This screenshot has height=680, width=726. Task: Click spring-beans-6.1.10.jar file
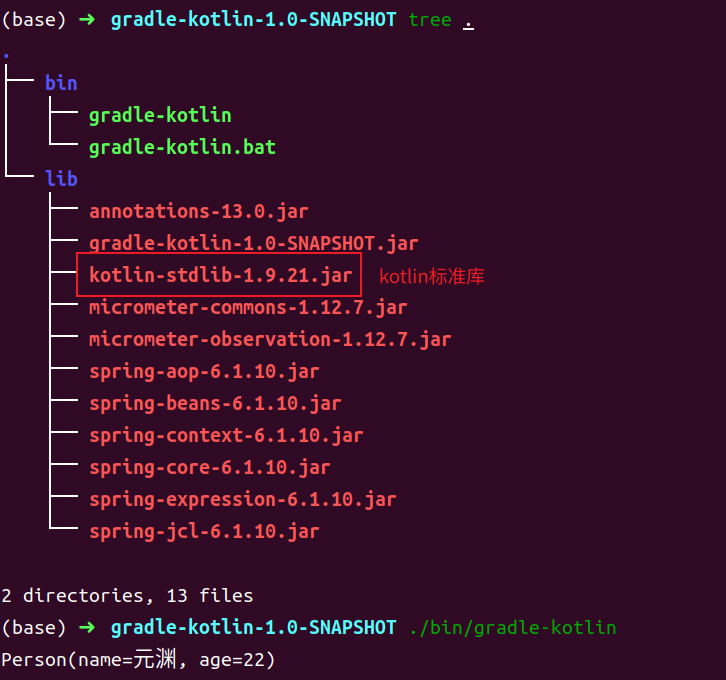[x=215, y=404]
